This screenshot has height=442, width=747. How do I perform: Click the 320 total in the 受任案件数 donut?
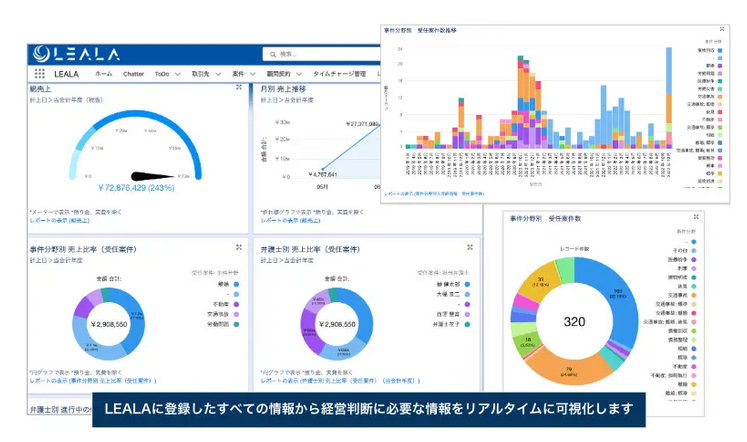pos(574,321)
